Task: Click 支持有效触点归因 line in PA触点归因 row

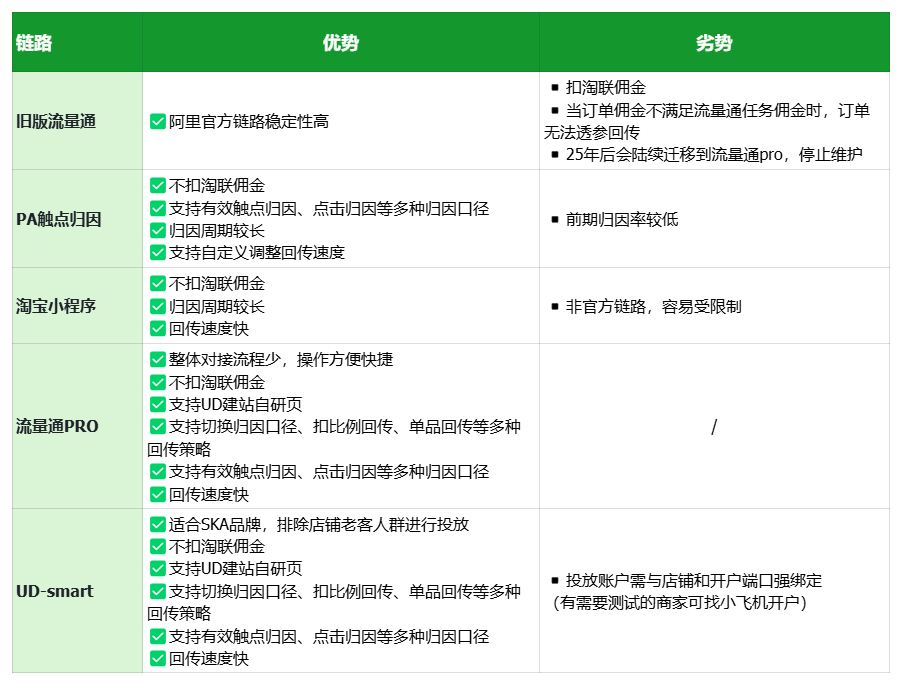Action: 329,208
